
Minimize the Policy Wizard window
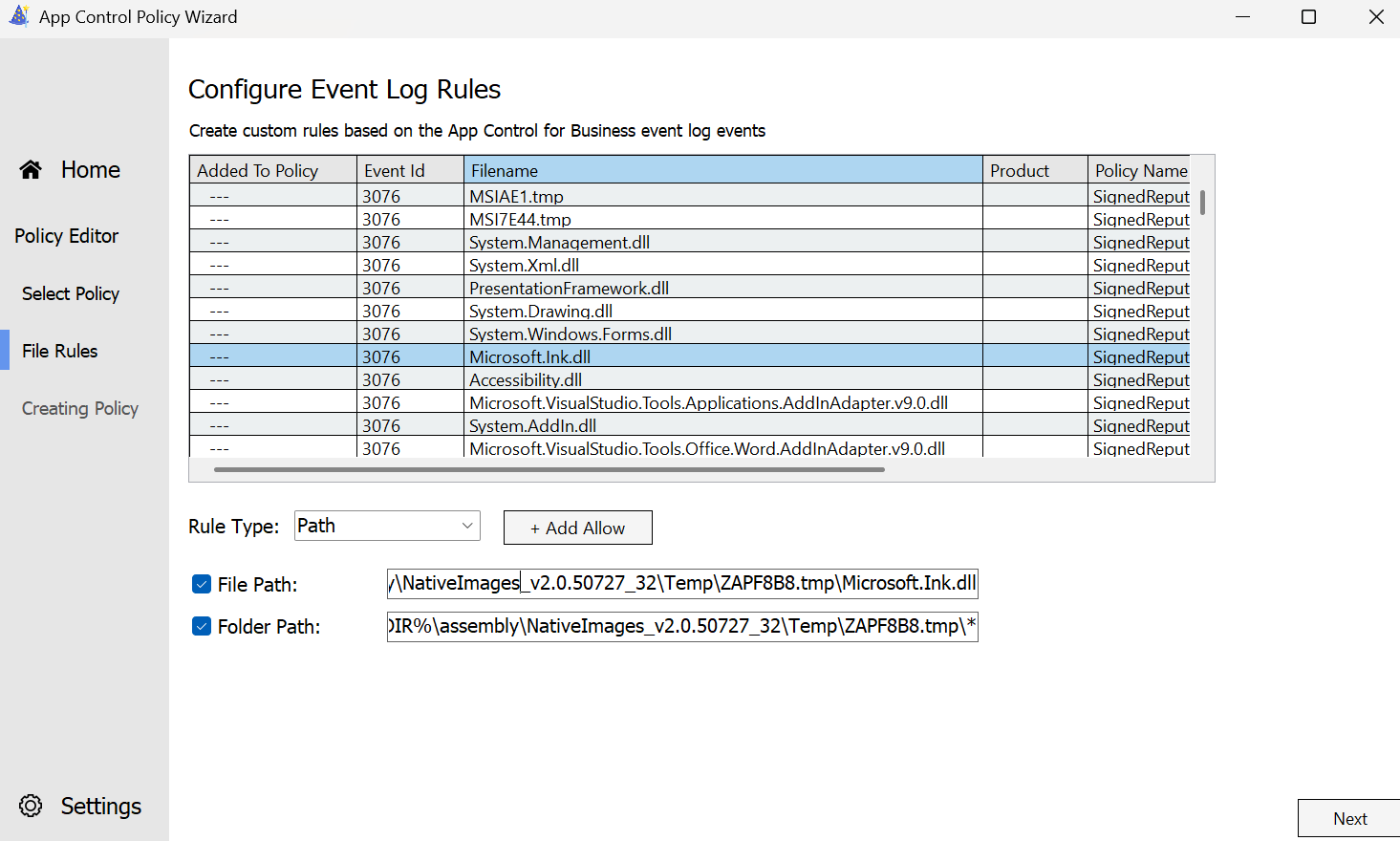click(1242, 17)
